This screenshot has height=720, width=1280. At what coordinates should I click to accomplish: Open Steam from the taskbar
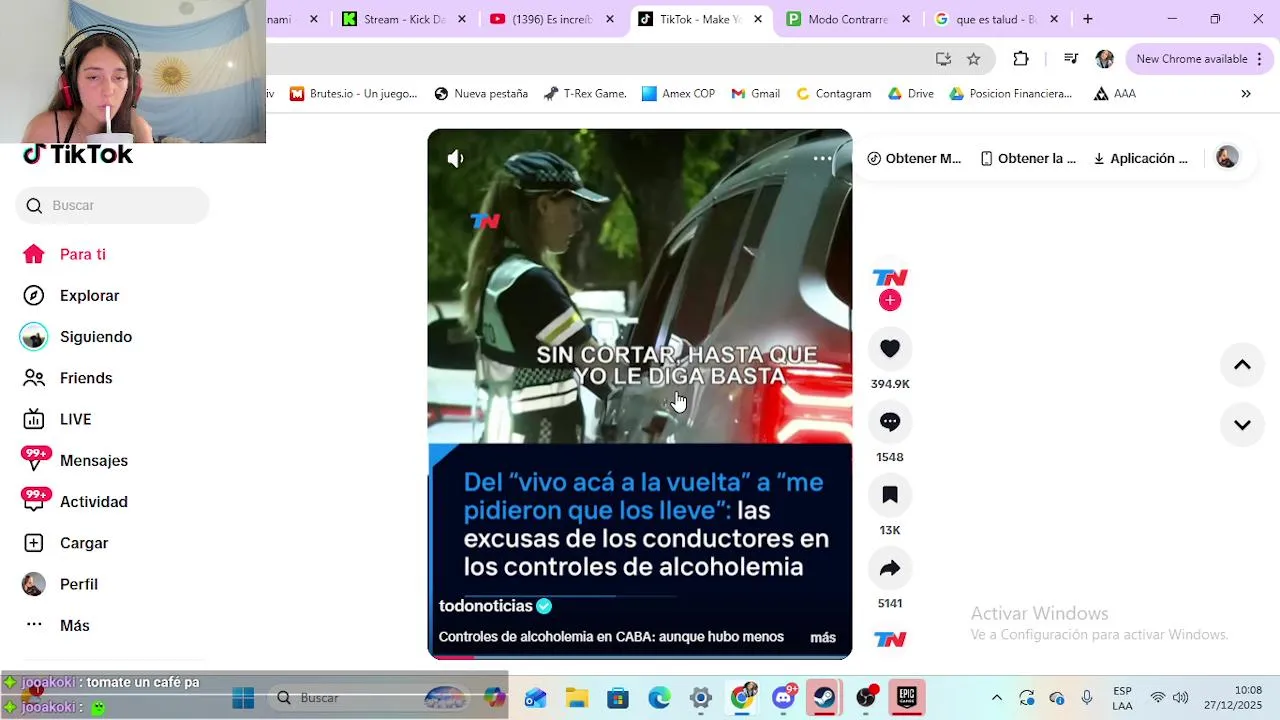tap(825, 698)
